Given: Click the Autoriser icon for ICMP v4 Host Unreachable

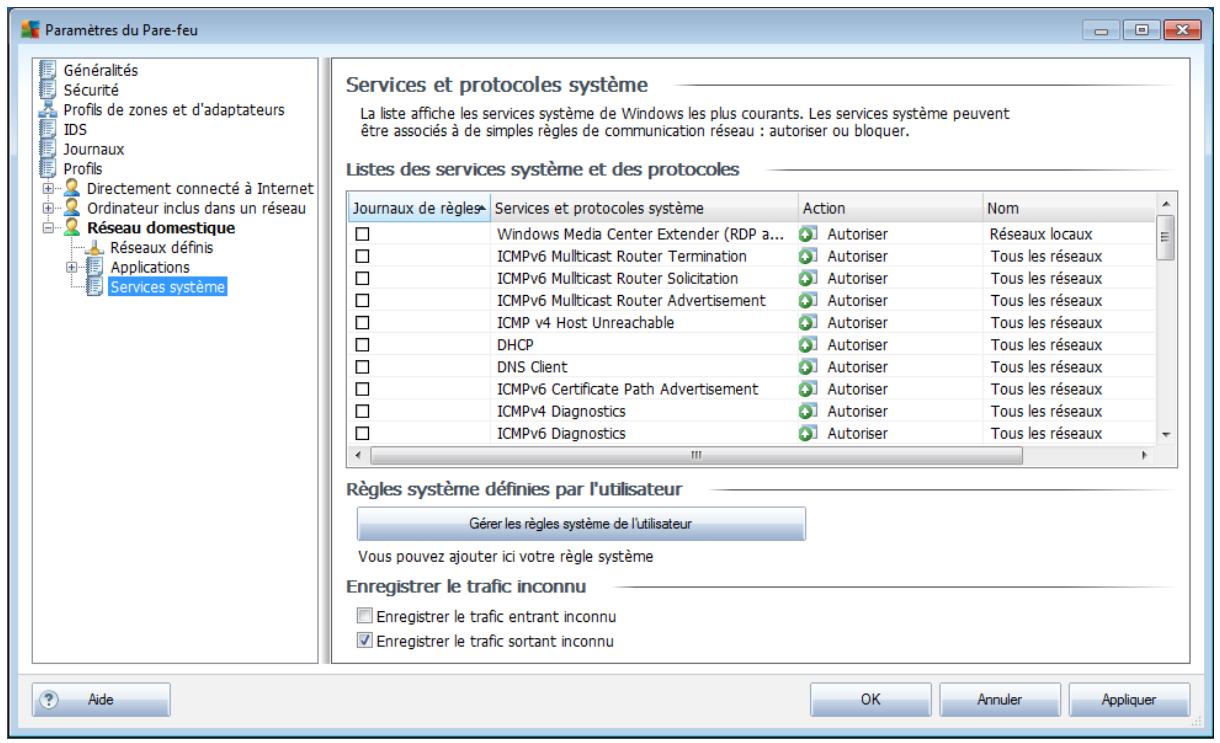Looking at the screenshot, I should pos(808,322).
